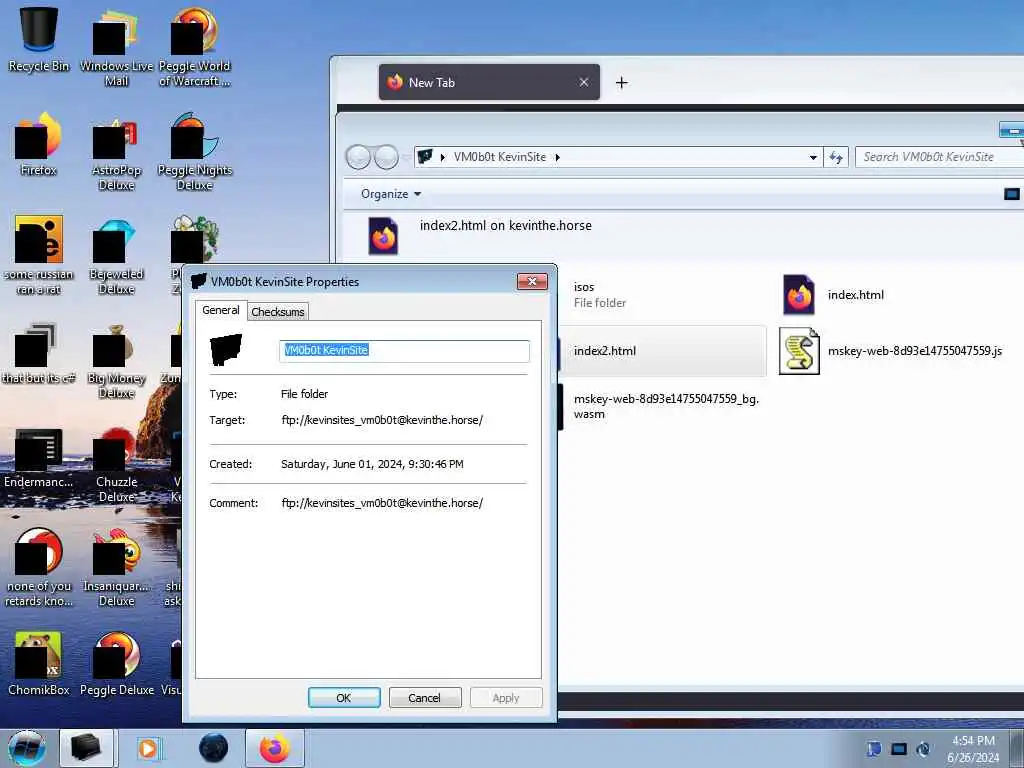
Task: Click mskey-web-8d93e14755047559.js file name
Action: (x=914, y=351)
